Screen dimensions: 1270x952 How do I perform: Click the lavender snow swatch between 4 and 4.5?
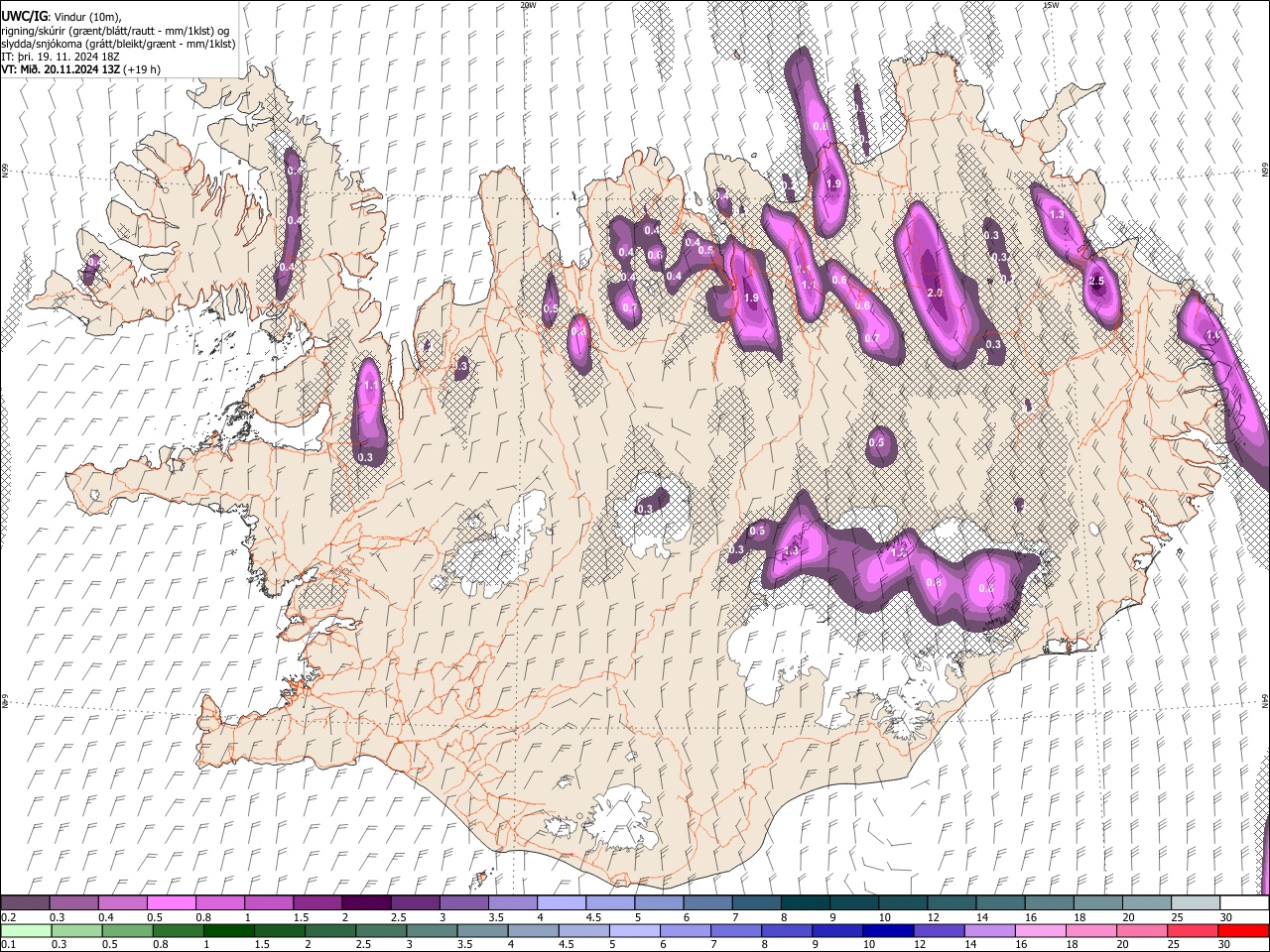click(562, 902)
